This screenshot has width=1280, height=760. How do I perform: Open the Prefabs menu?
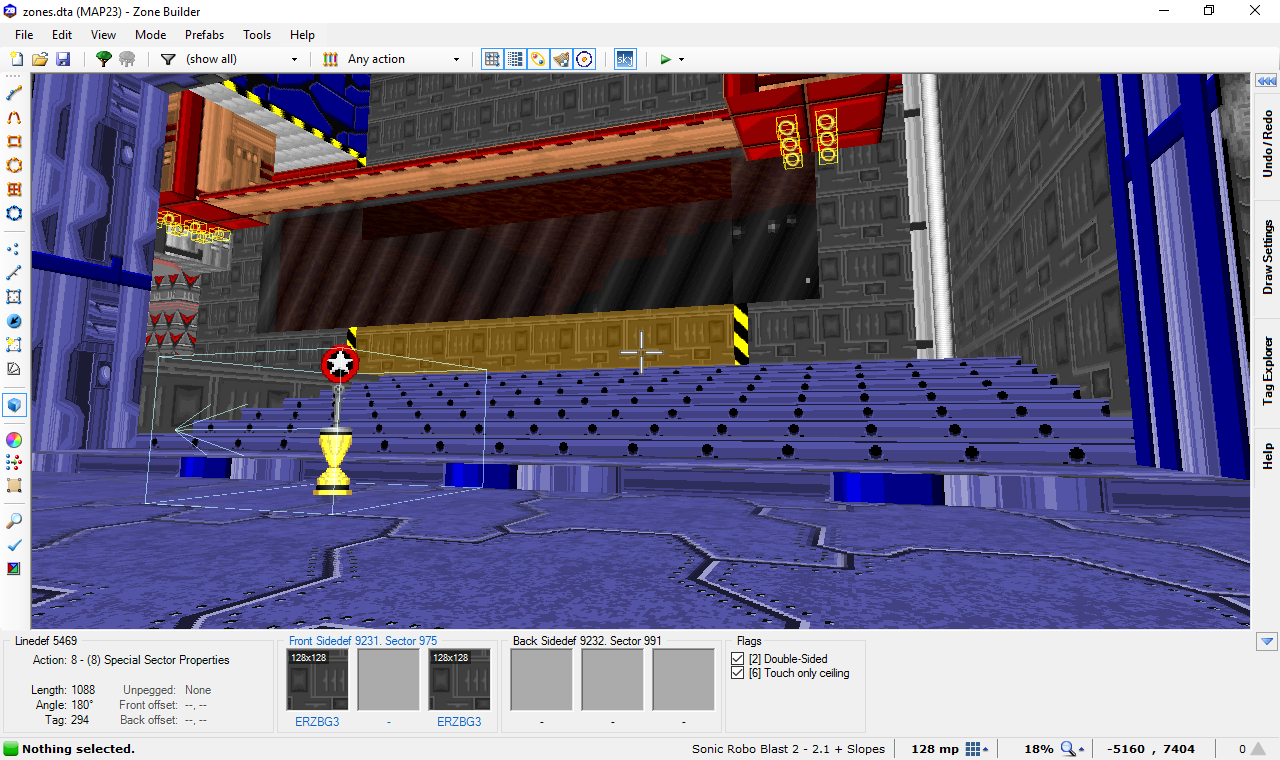pos(204,34)
